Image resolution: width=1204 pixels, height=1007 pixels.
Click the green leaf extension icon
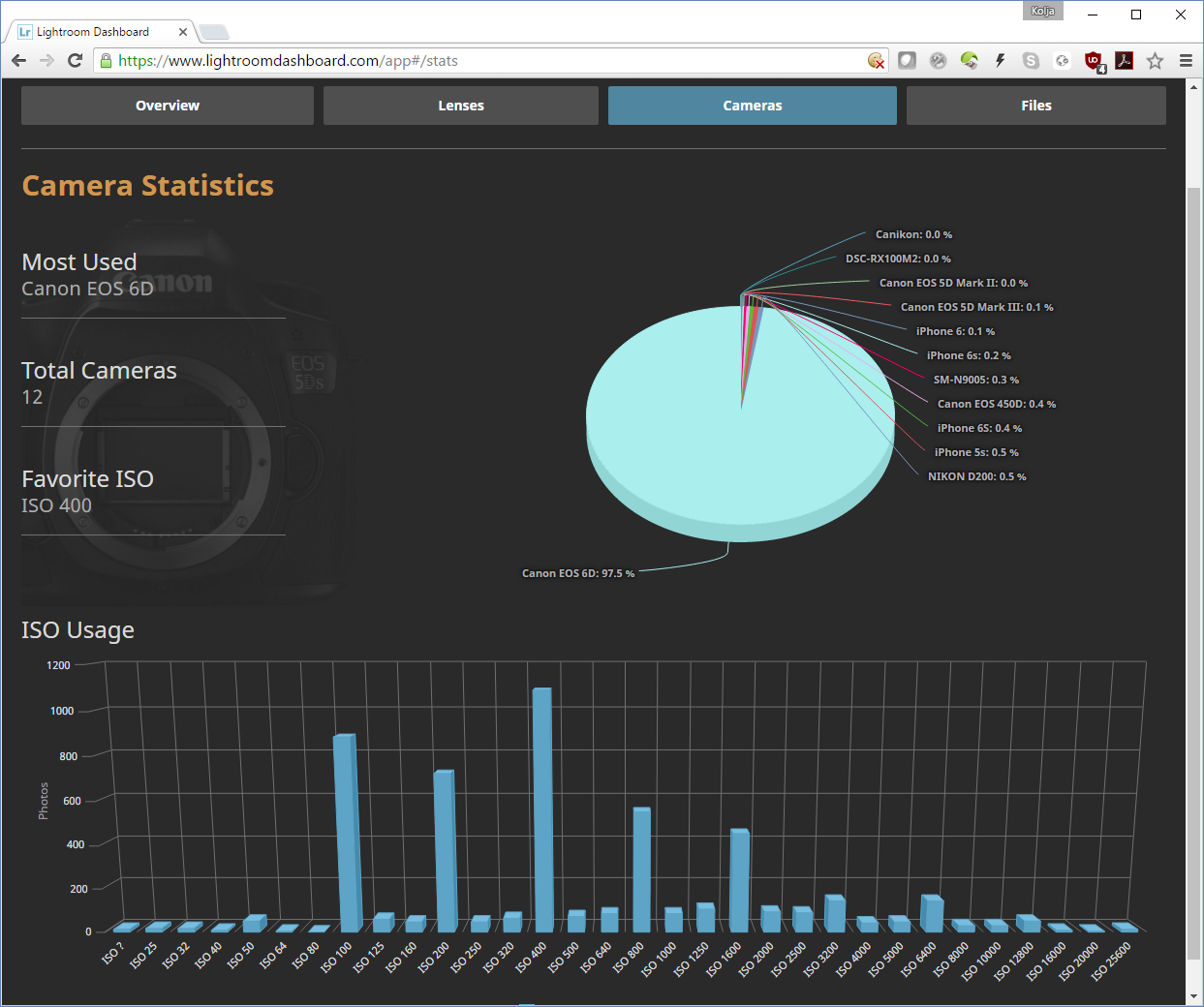(969, 60)
